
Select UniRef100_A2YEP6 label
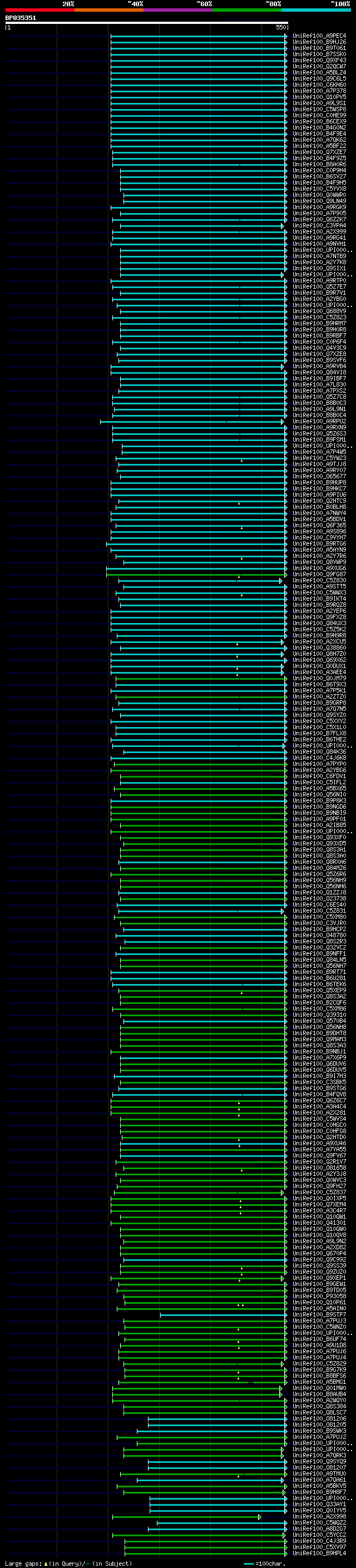319,611
